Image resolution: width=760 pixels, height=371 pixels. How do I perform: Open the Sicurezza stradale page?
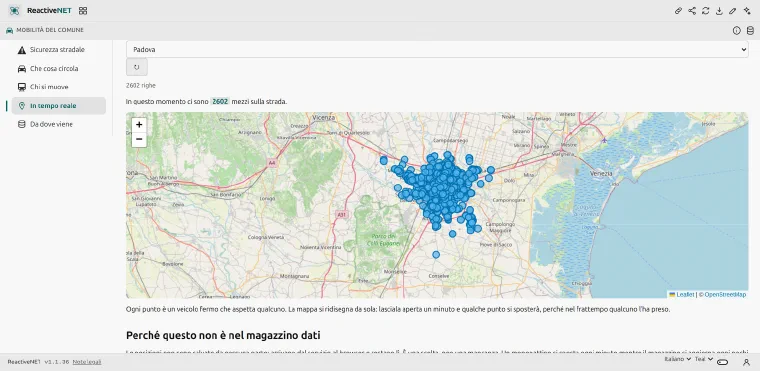(x=59, y=50)
